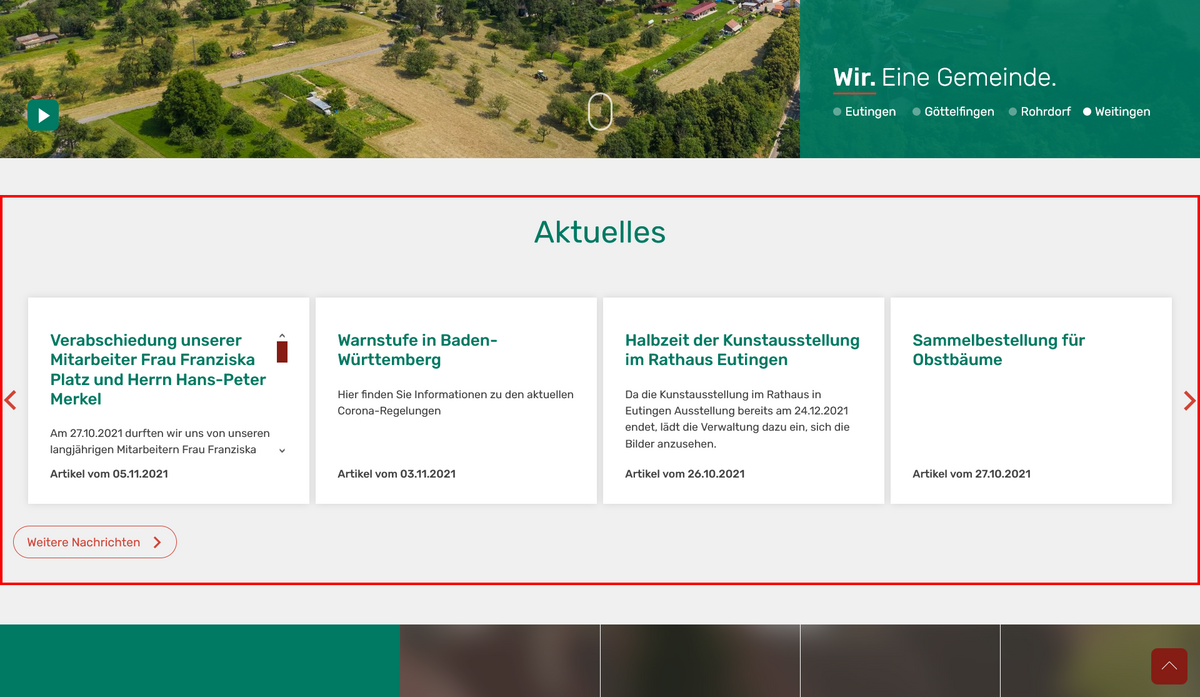1200x697 pixels.
Task: Click red scrollbar thumb in first news card
Action: [282, 351]
